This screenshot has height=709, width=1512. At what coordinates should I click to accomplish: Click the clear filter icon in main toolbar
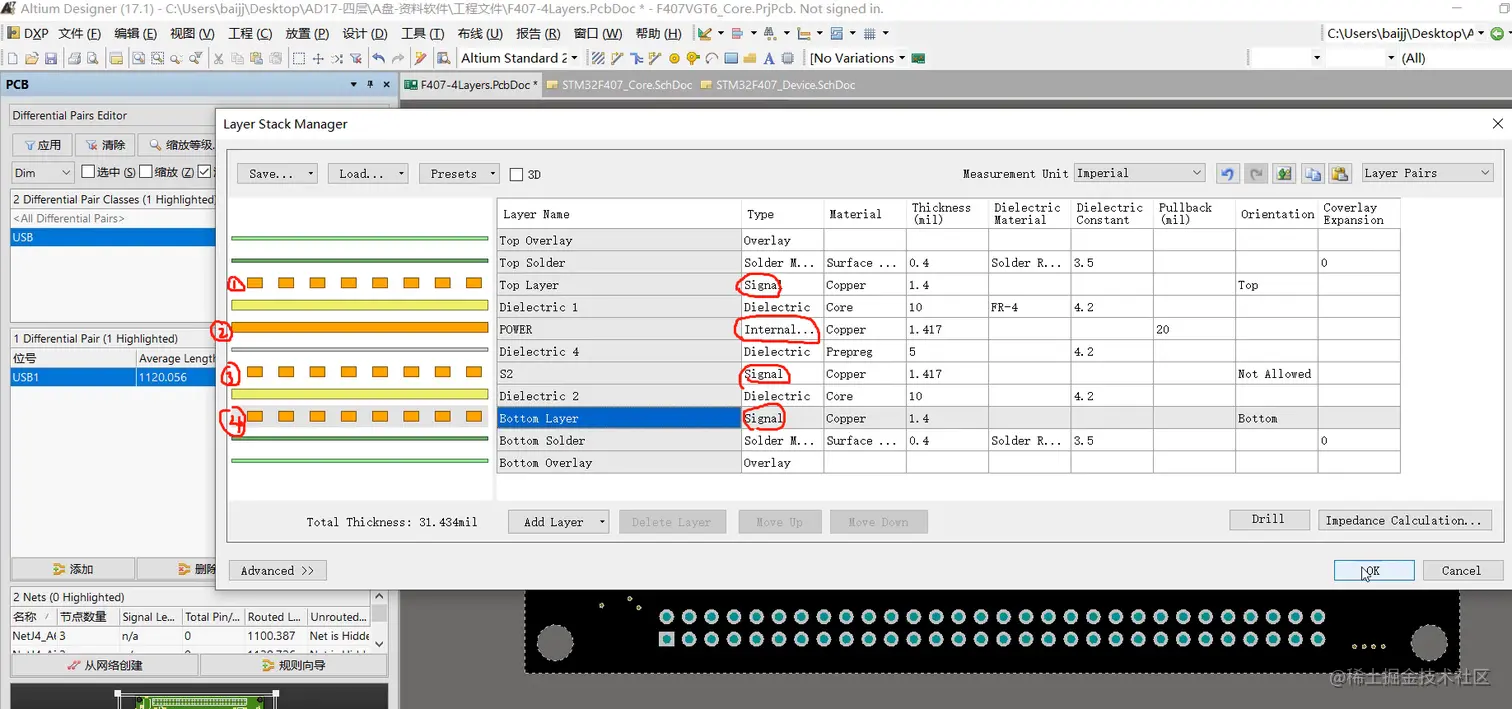tap(356, 58)
